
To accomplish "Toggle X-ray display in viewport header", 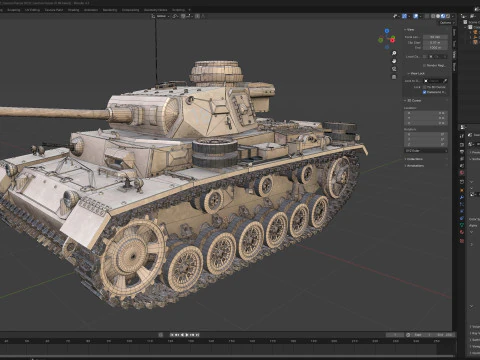I will click(427, 16).
